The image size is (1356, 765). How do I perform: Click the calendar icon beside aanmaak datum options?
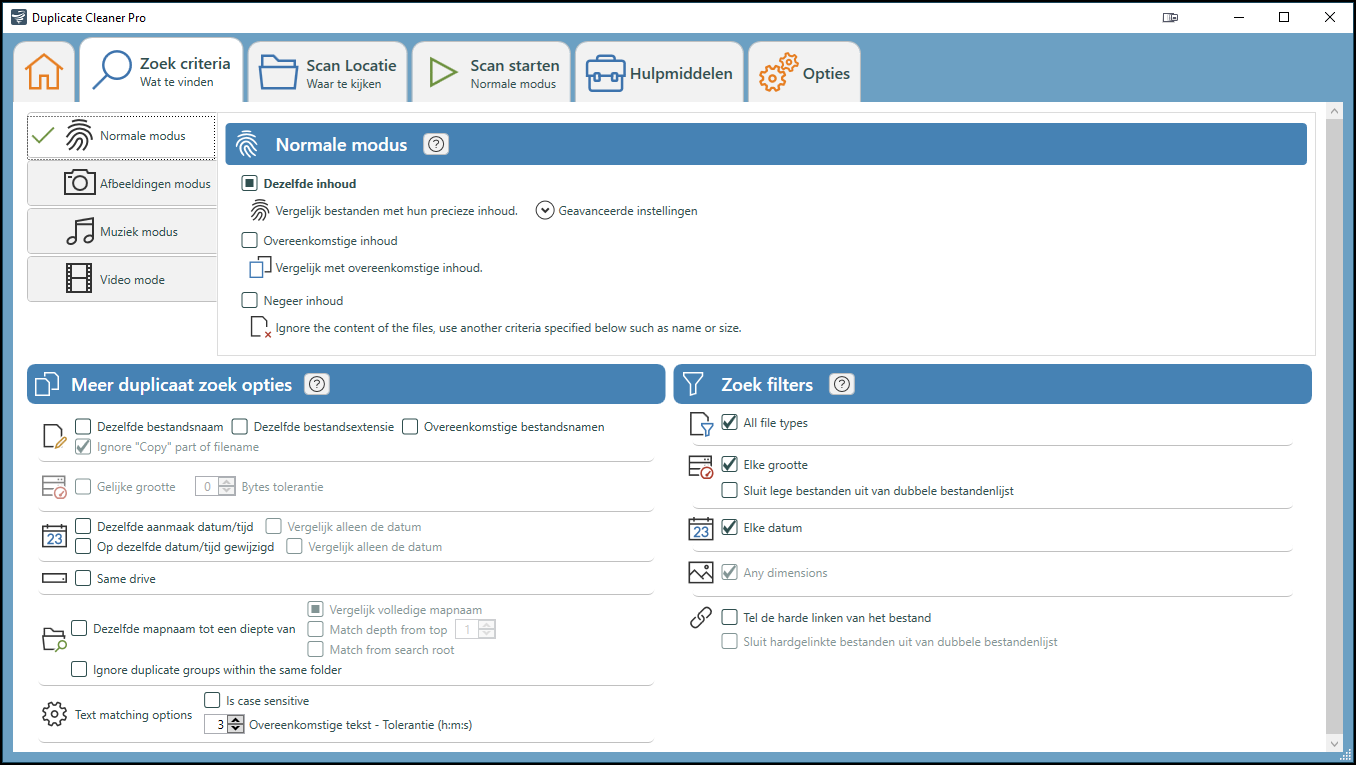54,536
